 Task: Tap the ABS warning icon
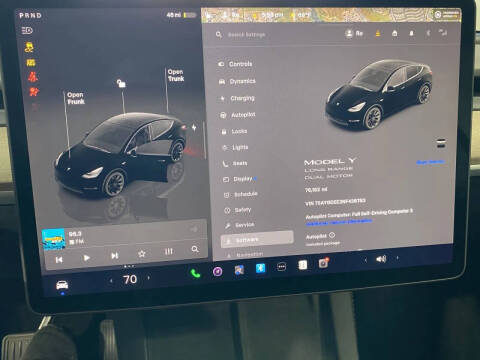coord(31,63)
